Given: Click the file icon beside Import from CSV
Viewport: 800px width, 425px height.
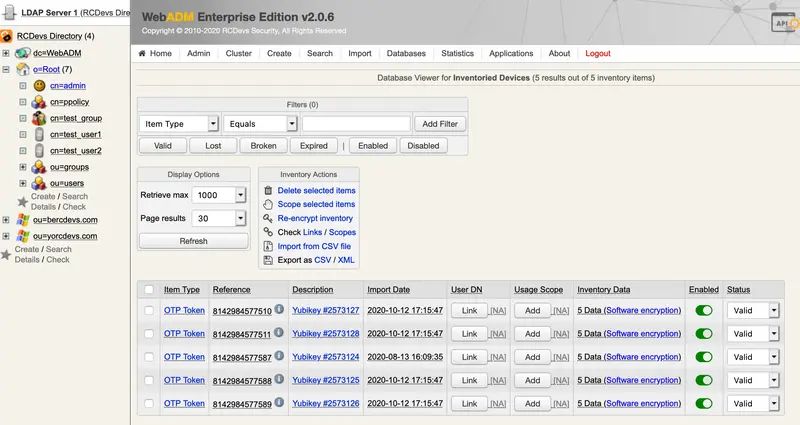Looking at the screenshot, I should tap(268, 246).
